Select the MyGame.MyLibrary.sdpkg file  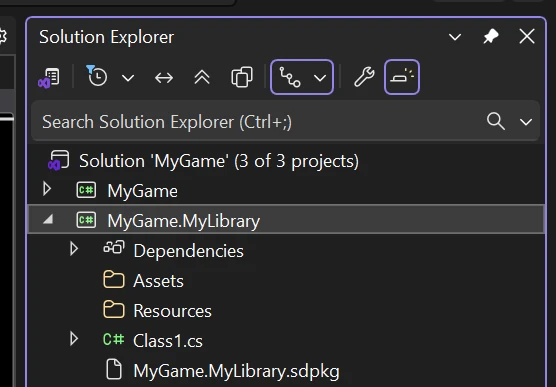pos(236,371)
